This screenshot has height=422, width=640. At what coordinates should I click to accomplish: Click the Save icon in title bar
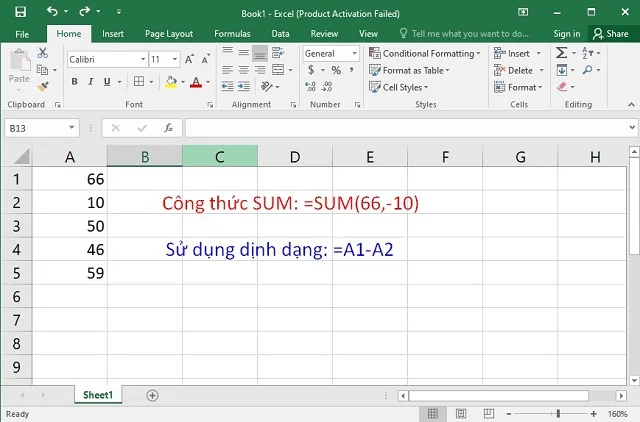20,12
